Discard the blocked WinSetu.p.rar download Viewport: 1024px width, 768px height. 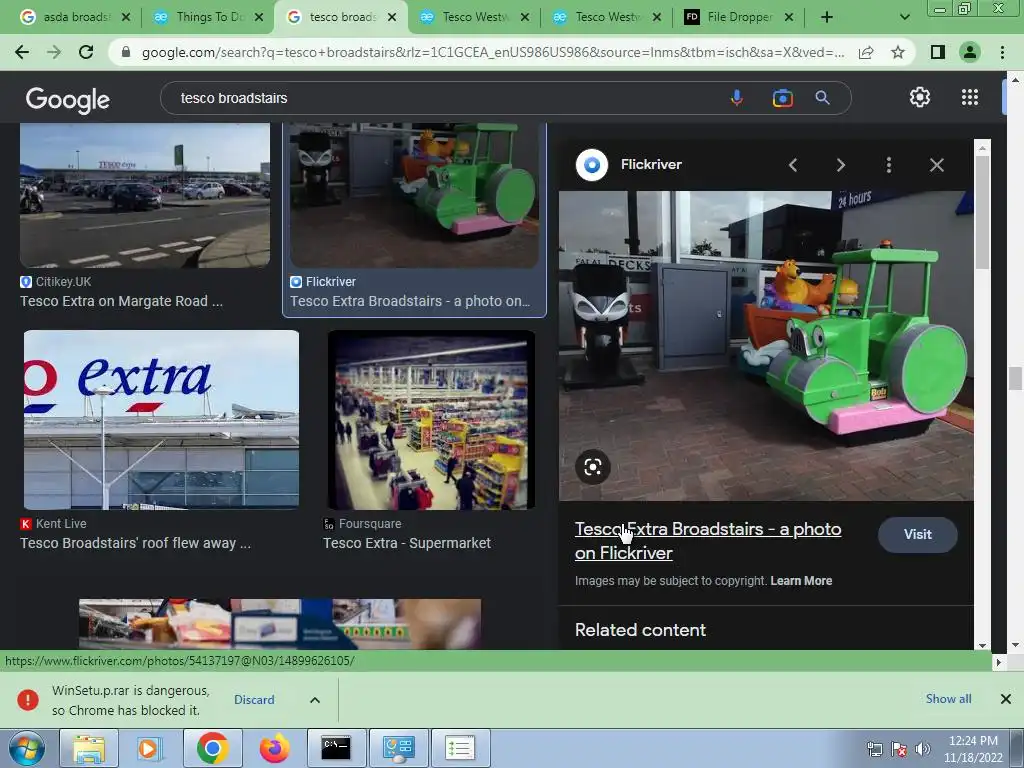coord(254,699)
